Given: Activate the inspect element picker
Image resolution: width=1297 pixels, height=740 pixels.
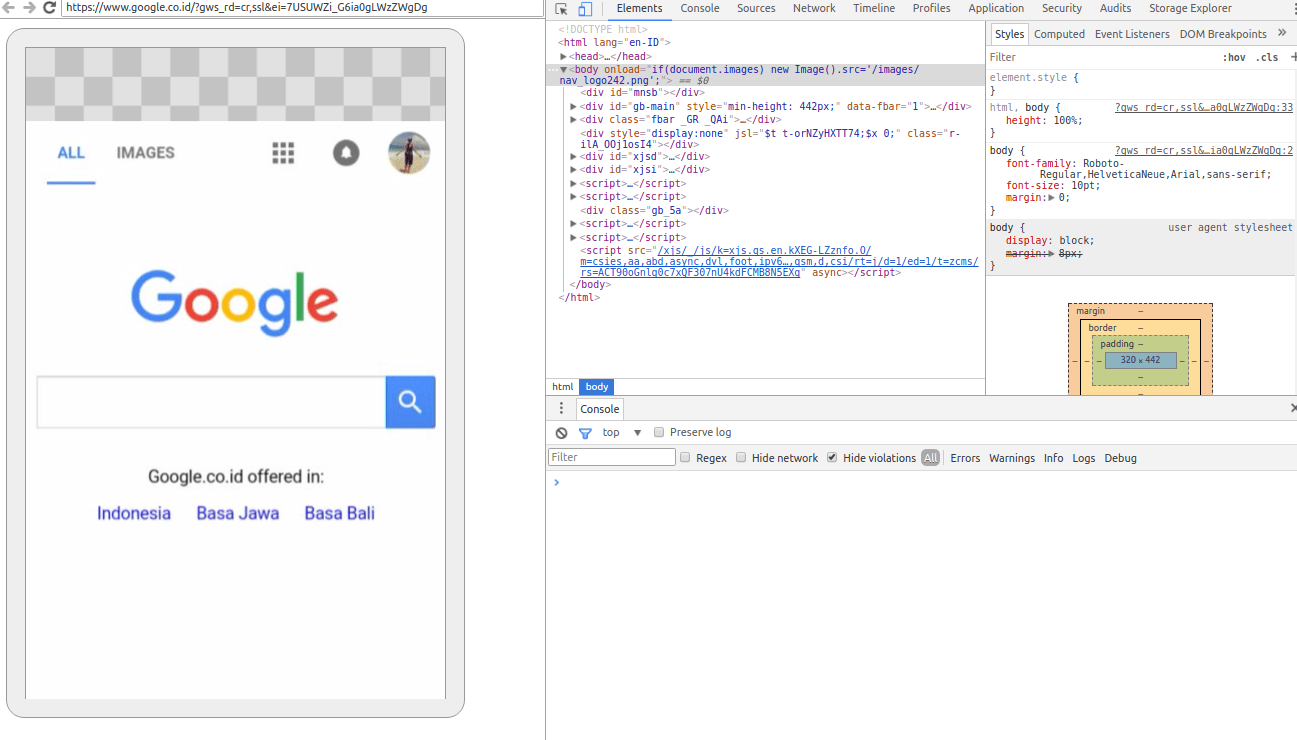Looking at the screenshot, I should (x=562, y=9).
